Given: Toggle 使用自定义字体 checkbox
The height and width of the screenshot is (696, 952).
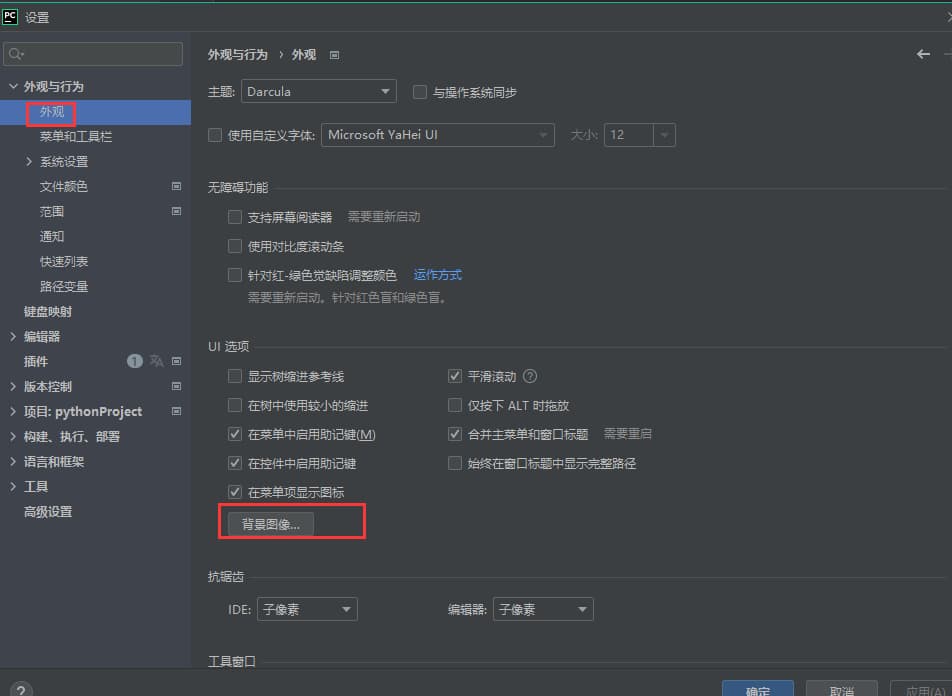Looking at the screenshot, I should pyautogui.click(x=215, y=135).
